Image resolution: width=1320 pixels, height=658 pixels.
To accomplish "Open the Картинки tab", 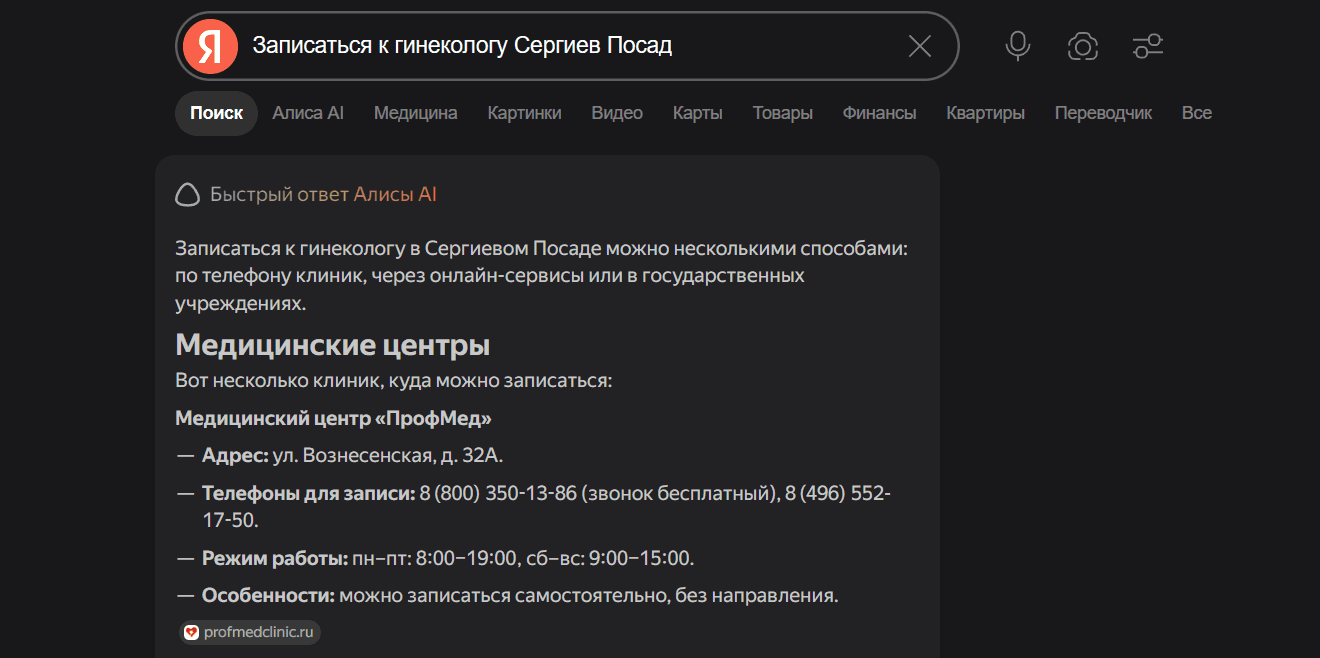I will point(524,113).
